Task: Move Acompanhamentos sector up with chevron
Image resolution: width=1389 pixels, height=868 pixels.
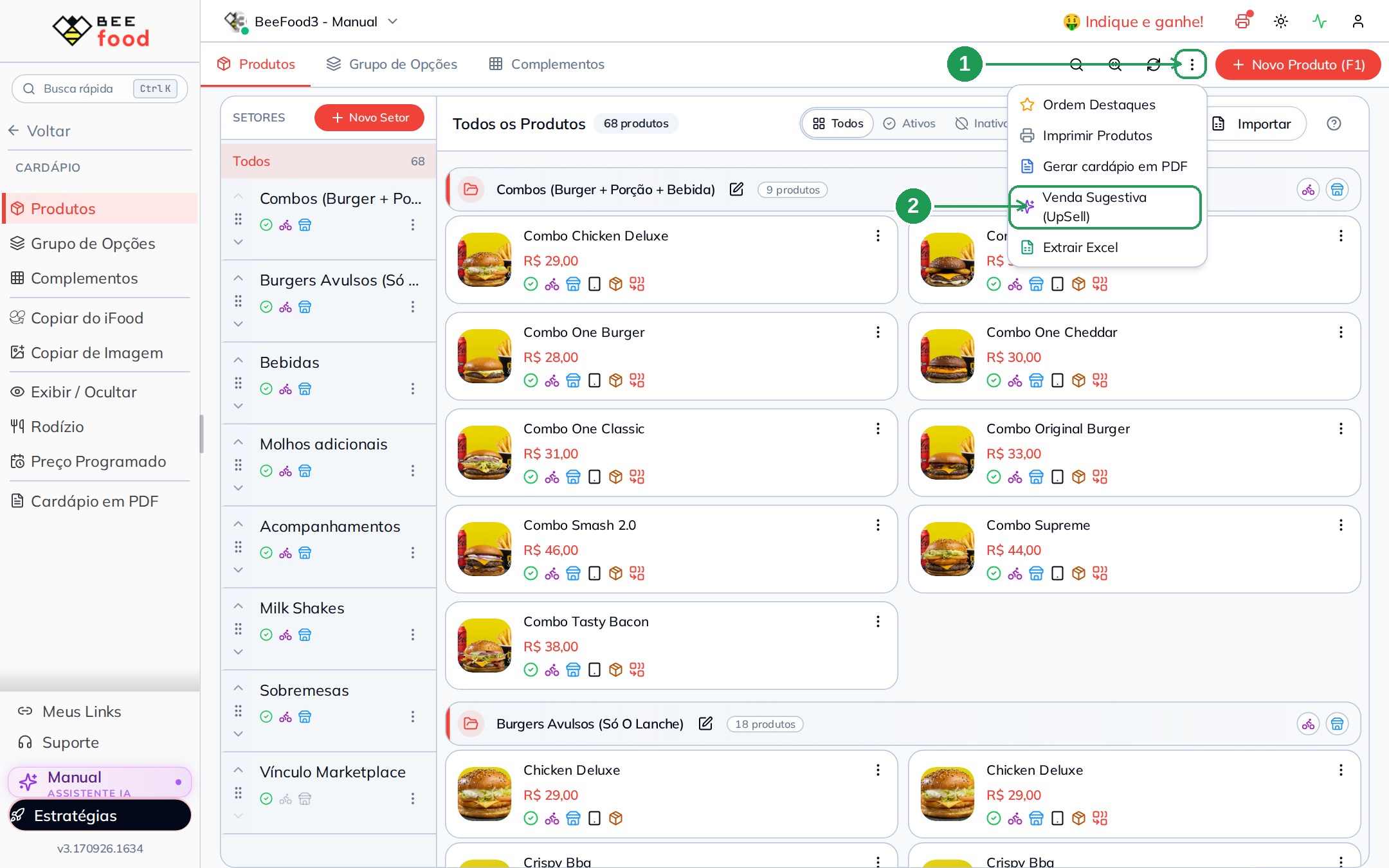Action: (x=238, y=524)
